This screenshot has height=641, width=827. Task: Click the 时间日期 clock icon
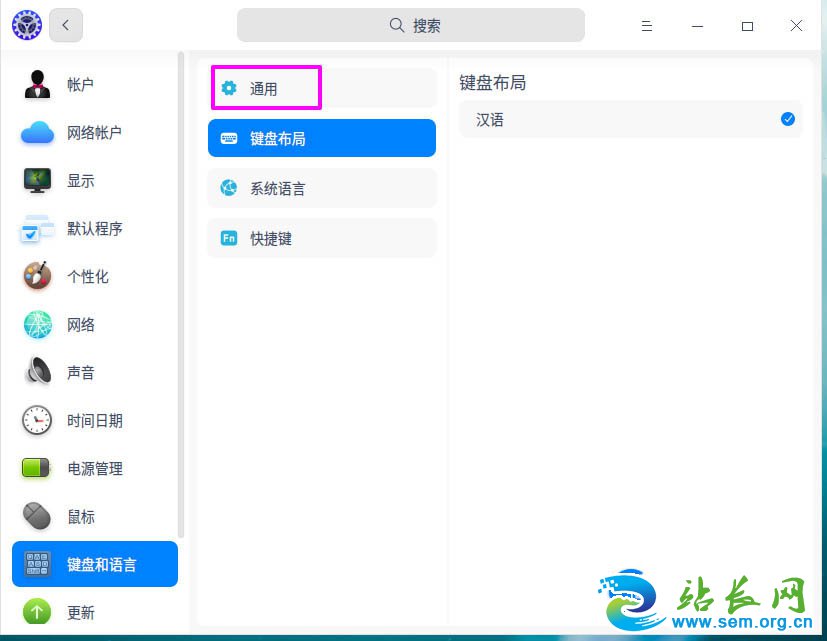[38, 421]
